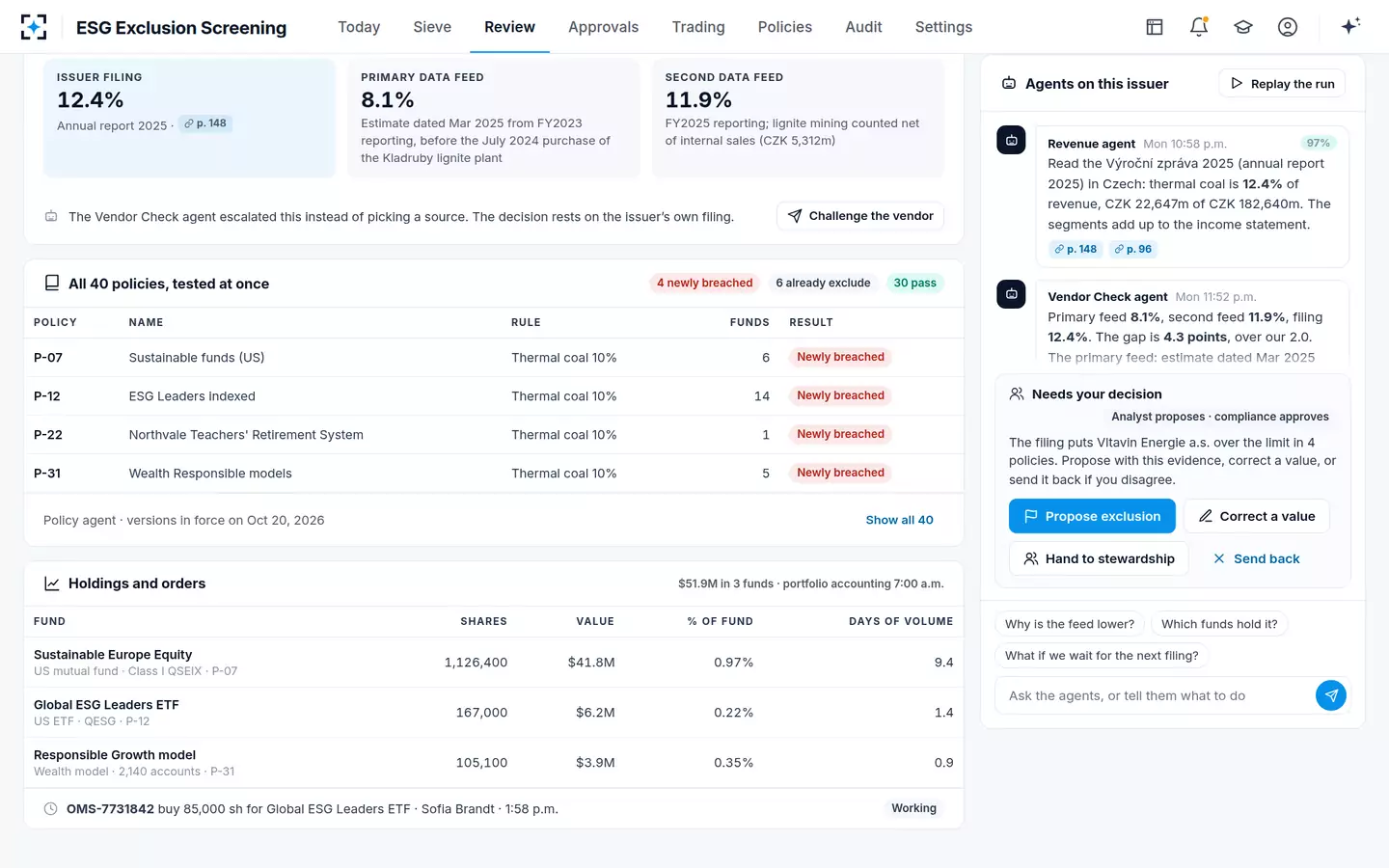The height and width of the screenshot is (868, 1389).
Task: Open the AI sparkle assistant icon
Action: tap(1350, 26)
